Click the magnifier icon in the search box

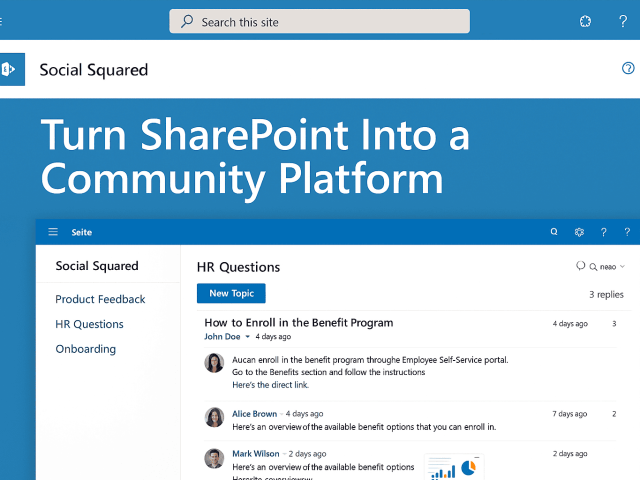[187, 21]
